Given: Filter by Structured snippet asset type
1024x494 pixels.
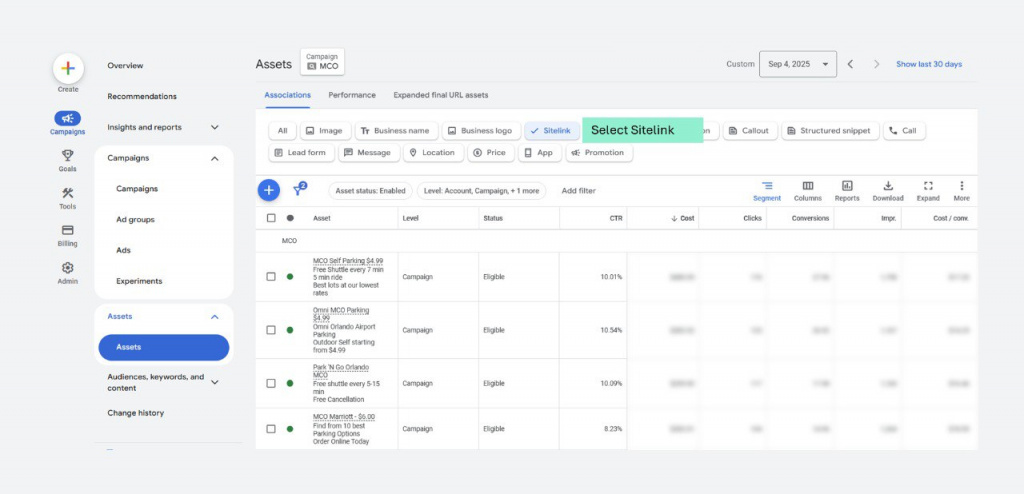Looking at the screenshot, I should point(831,131).
